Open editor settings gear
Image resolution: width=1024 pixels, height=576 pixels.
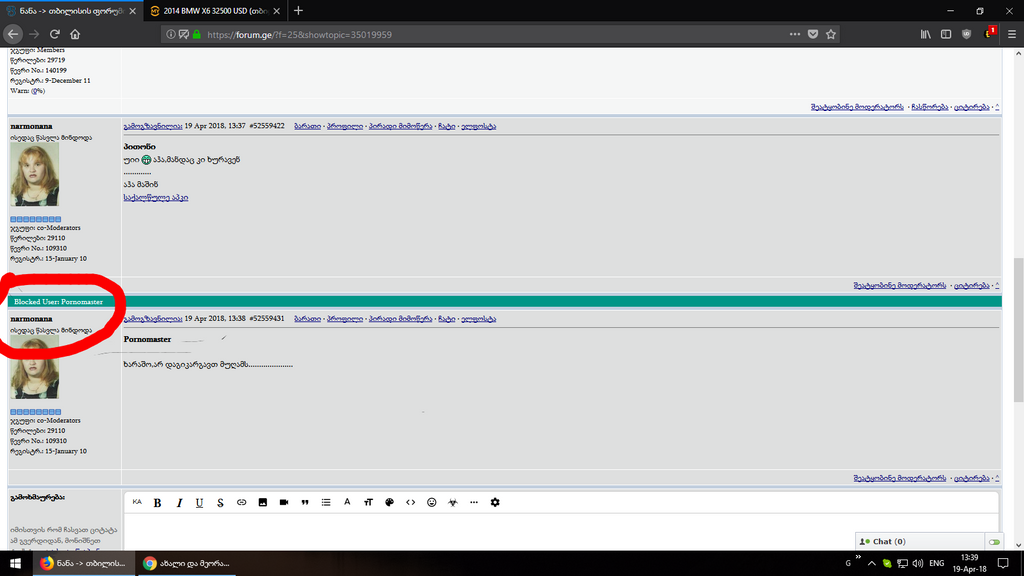pos(495,502)
